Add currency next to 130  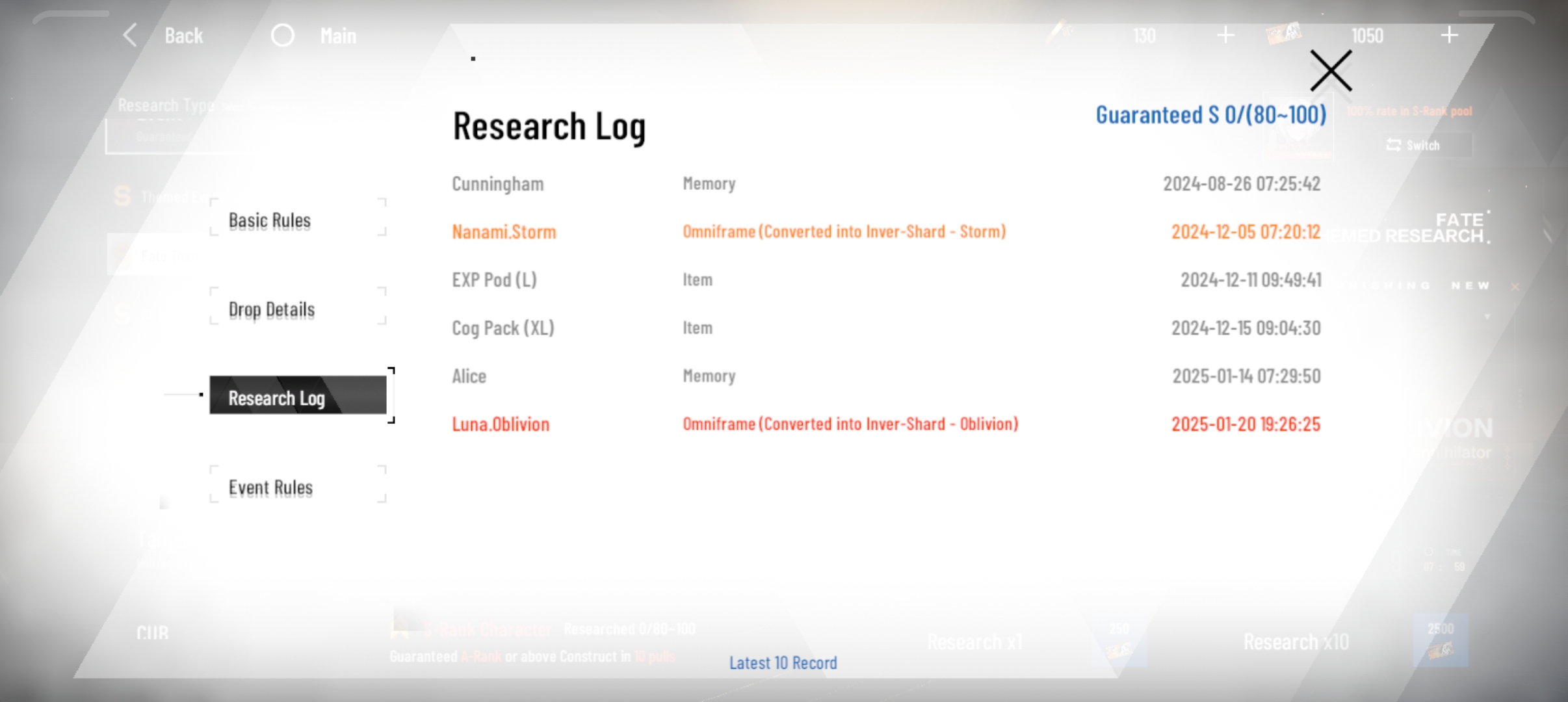[x=1225, y=35]
